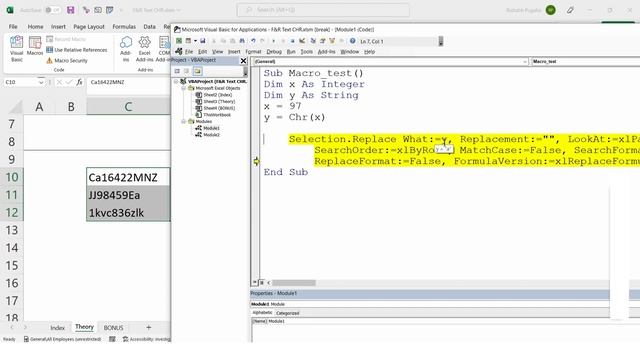This screenshot has height=360, width=640.
Task: Click the Insert UserForm icon in VBA toolbar
Action: 188,41
